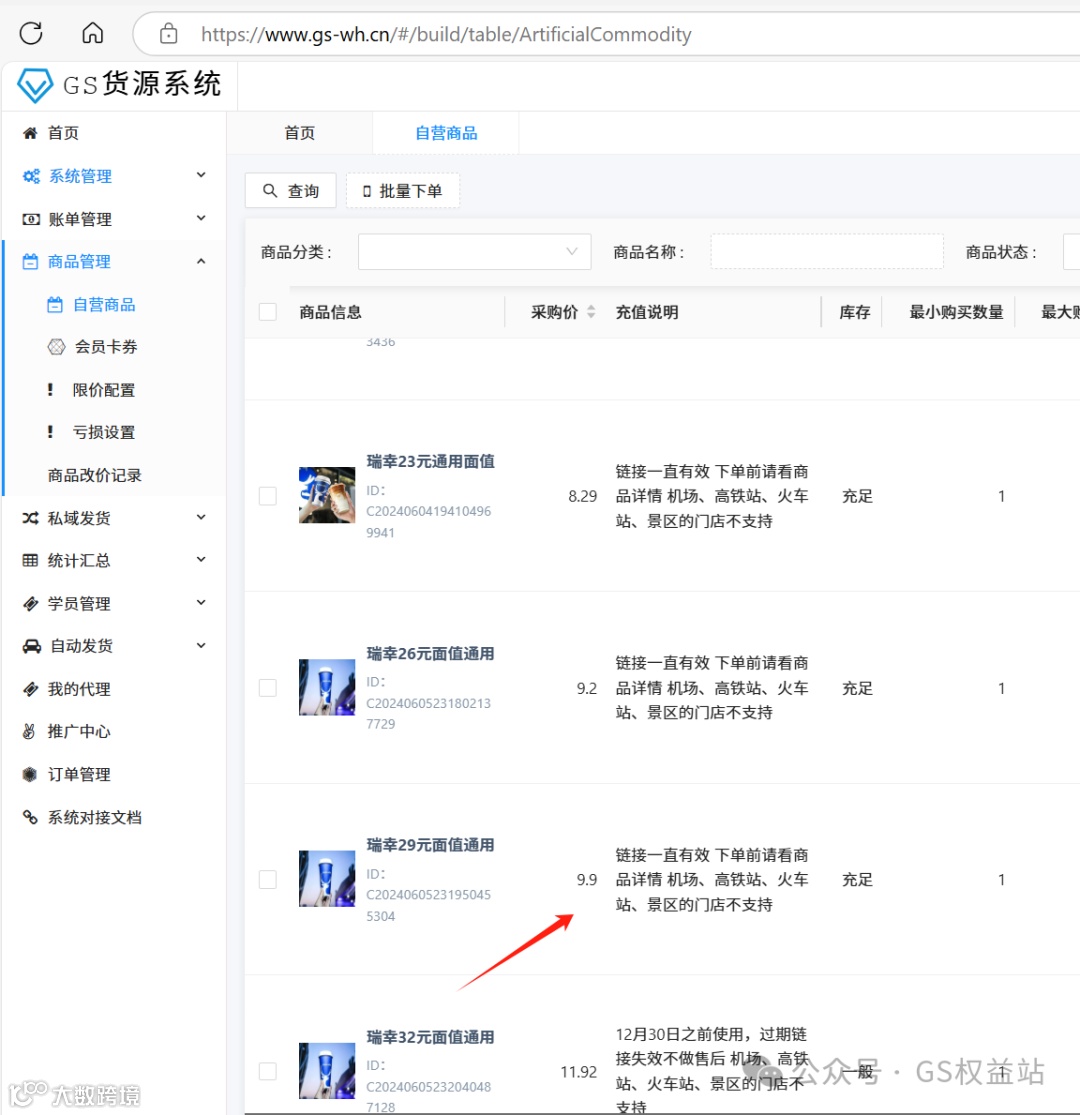Click thumbnail image of 瑞幸23元通用面值
The height and width of the screenshot is (1115, 1080).
coord(327,495)
